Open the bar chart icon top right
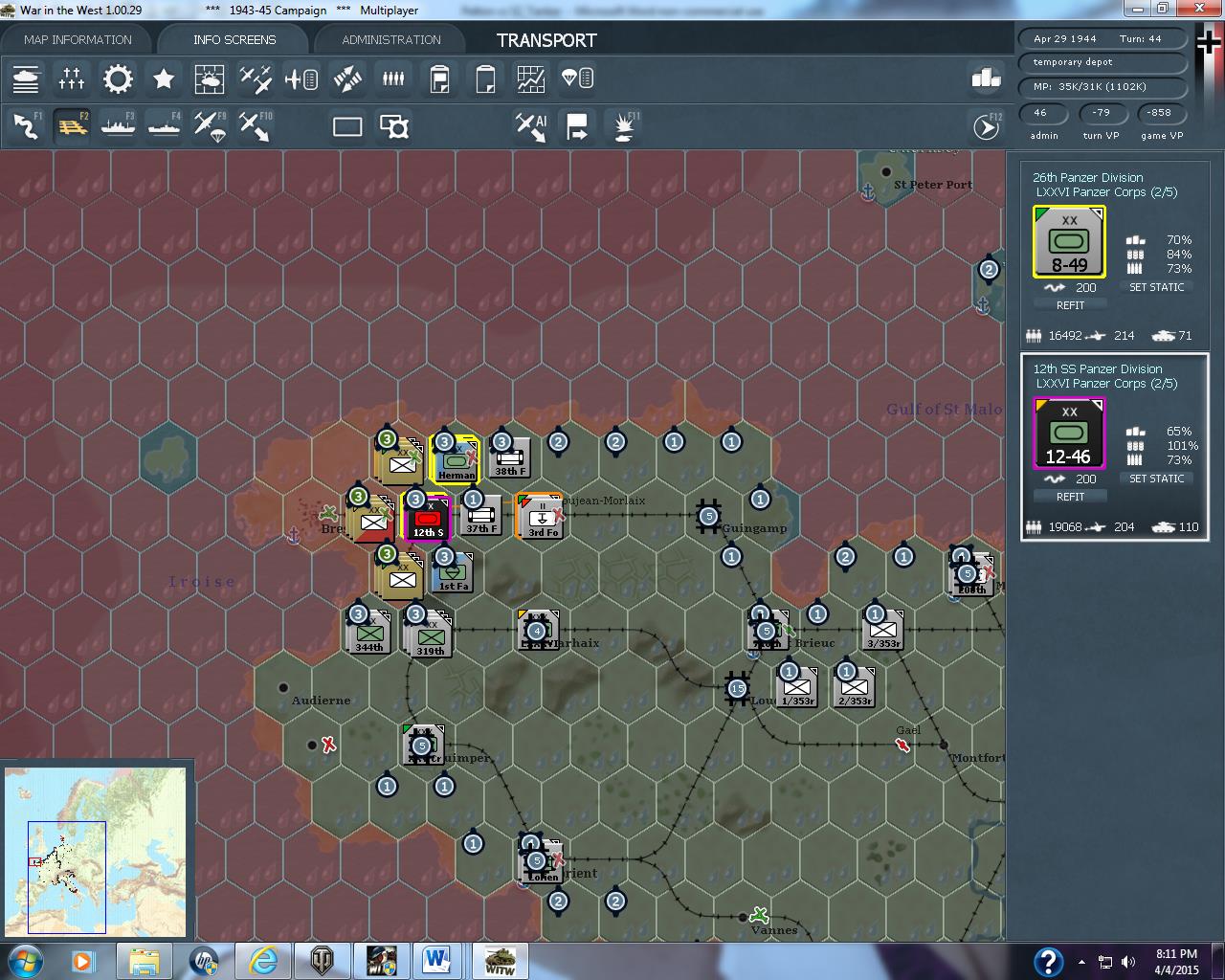This screenshot has width=1225, height=980. pyautogui.click(x=986, y=78)
